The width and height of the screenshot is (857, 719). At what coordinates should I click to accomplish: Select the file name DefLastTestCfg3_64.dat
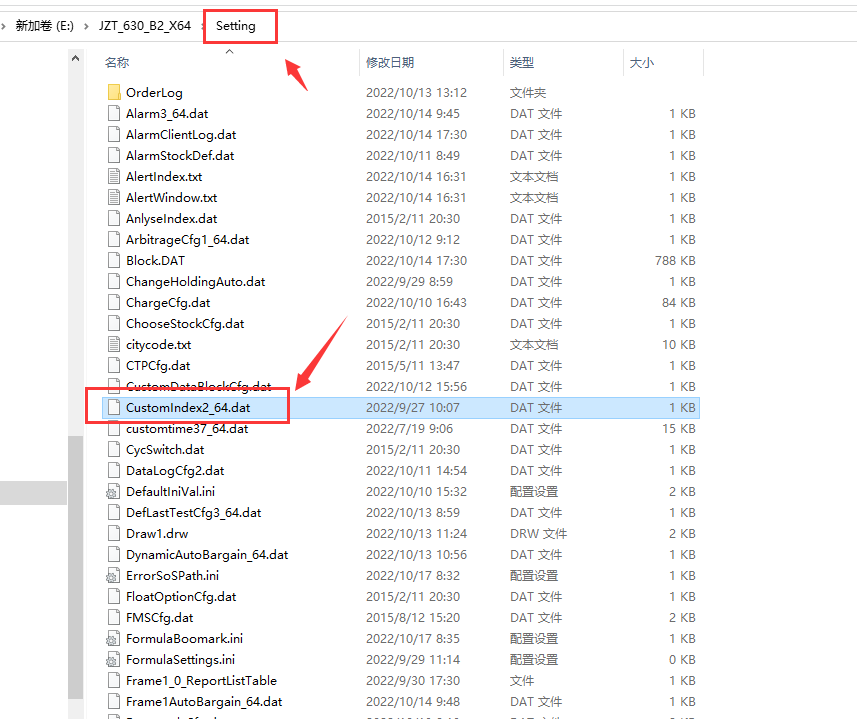click(x=193, y=513)
